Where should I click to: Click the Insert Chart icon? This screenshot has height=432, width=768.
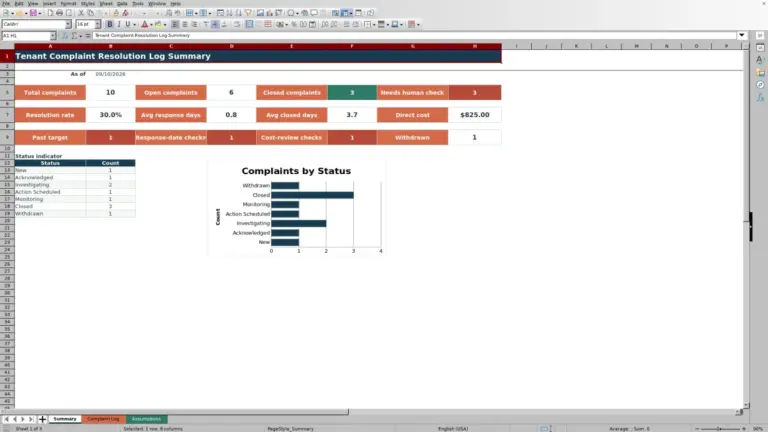[x=269, y=13]
